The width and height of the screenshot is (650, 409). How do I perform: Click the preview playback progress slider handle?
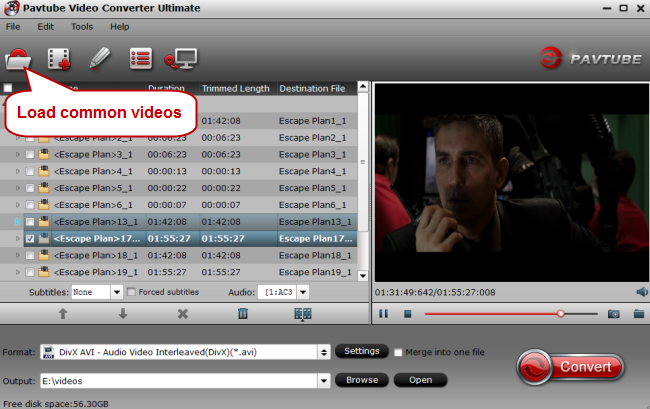(560, 314)
